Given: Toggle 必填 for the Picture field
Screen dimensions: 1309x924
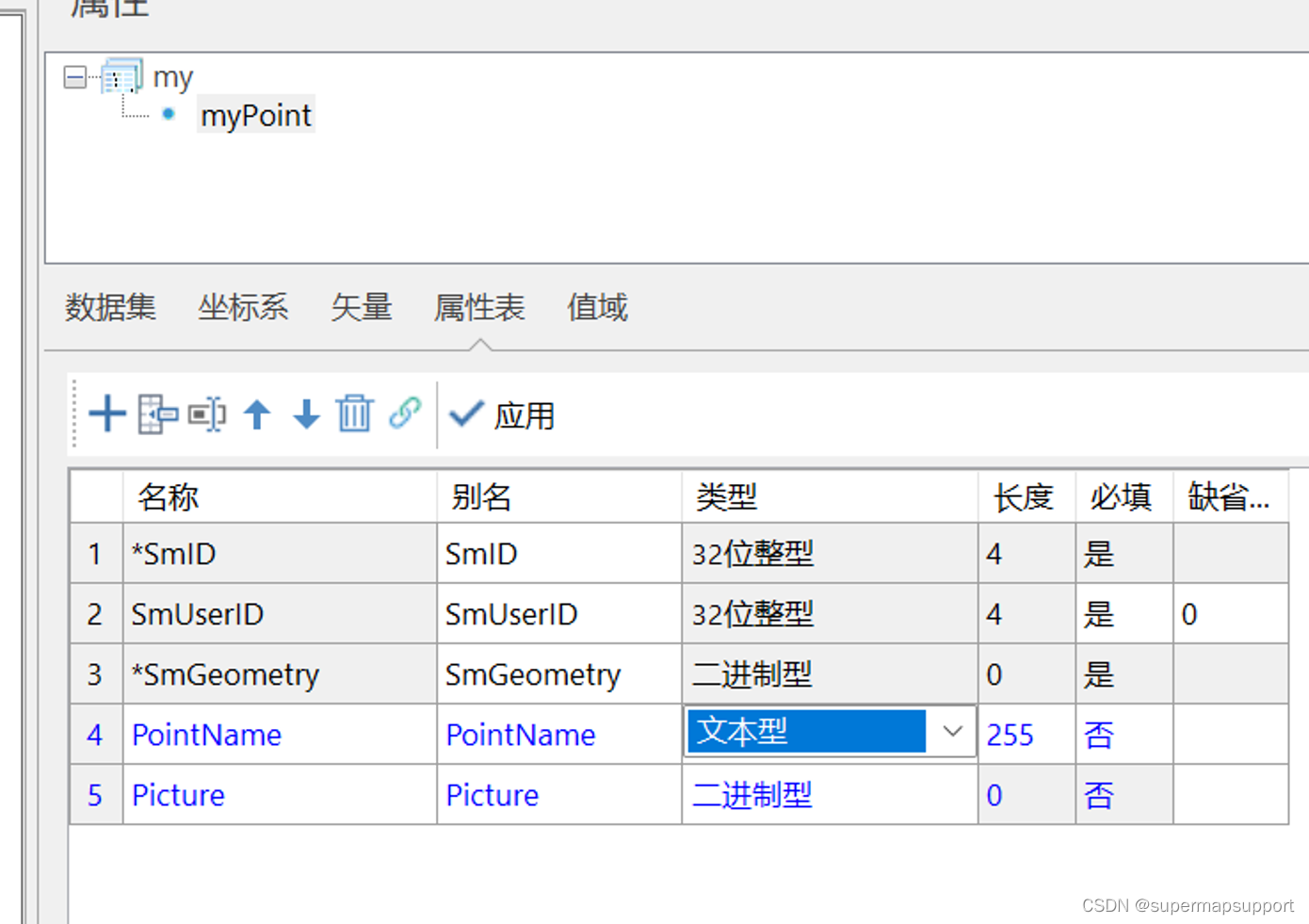Looking at the screenshot, I should tap(1099, 795).
